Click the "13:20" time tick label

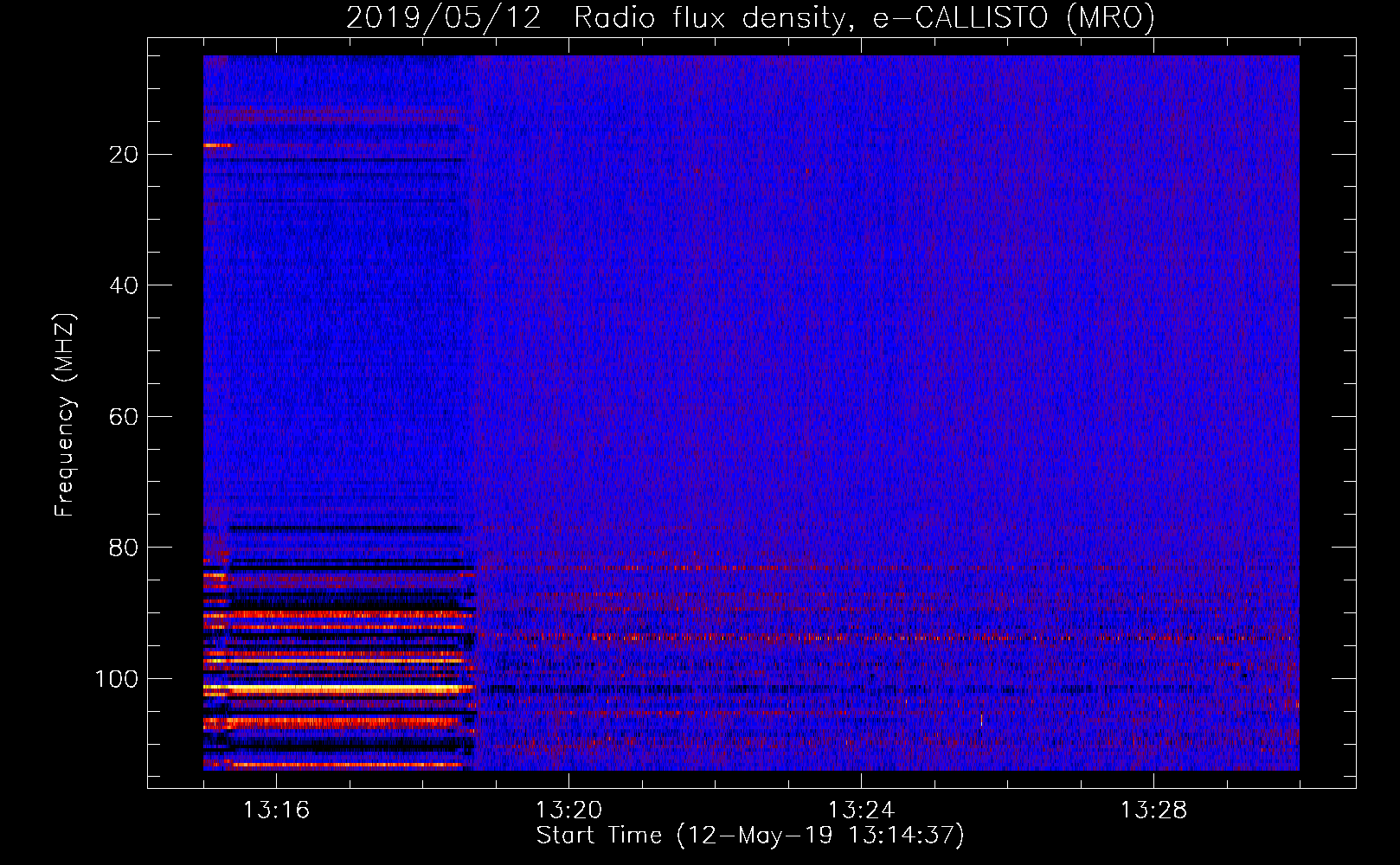(x=568, y=811)
